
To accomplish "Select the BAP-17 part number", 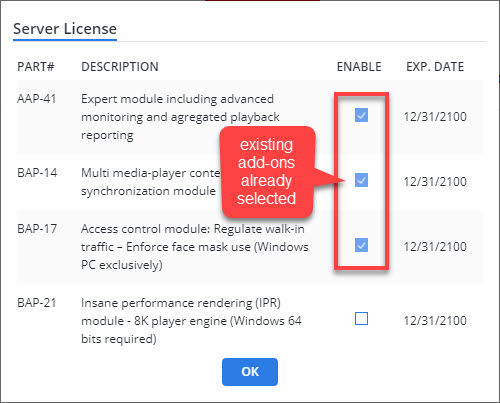I will click(x=37, y=229).
